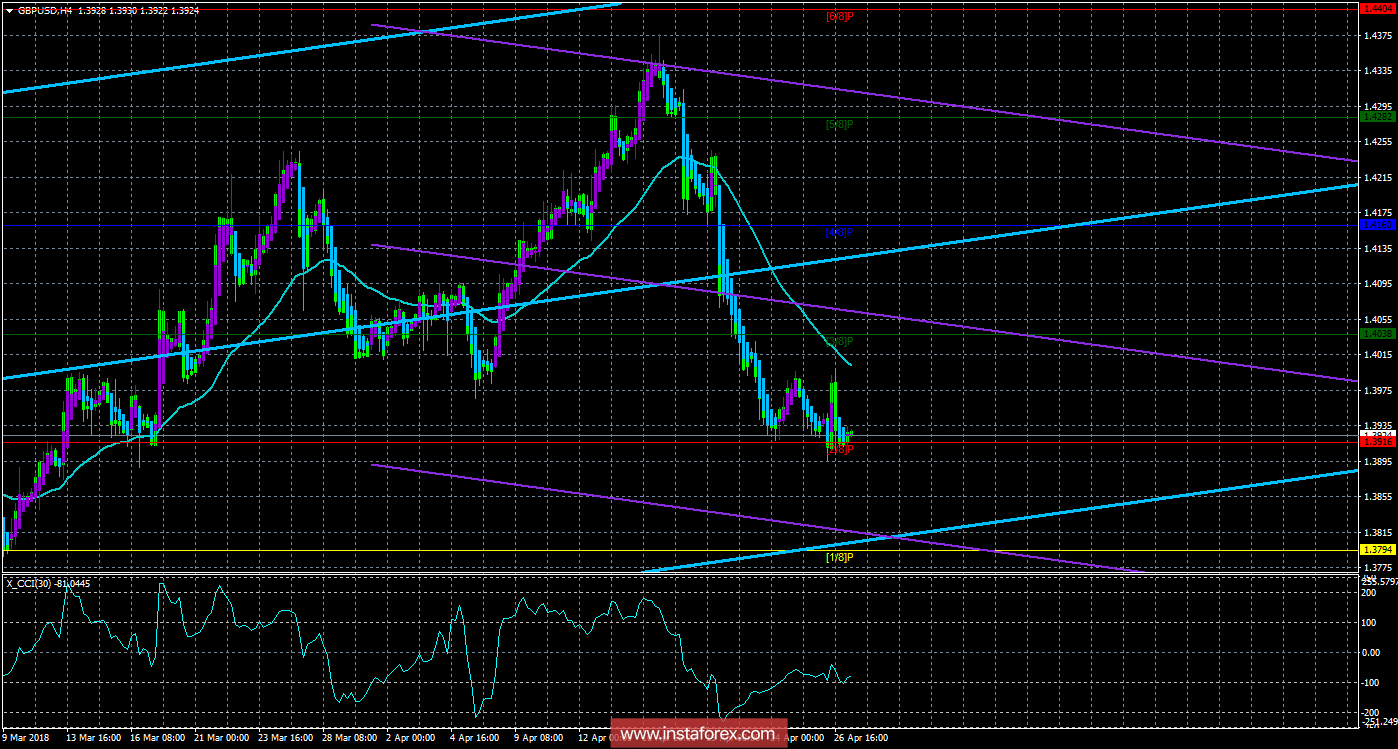Image resolution: width=1398 pixels, height=749 pixels.
Task: Click the 16 Mar 08:00 time label
Action: [159, 737]
